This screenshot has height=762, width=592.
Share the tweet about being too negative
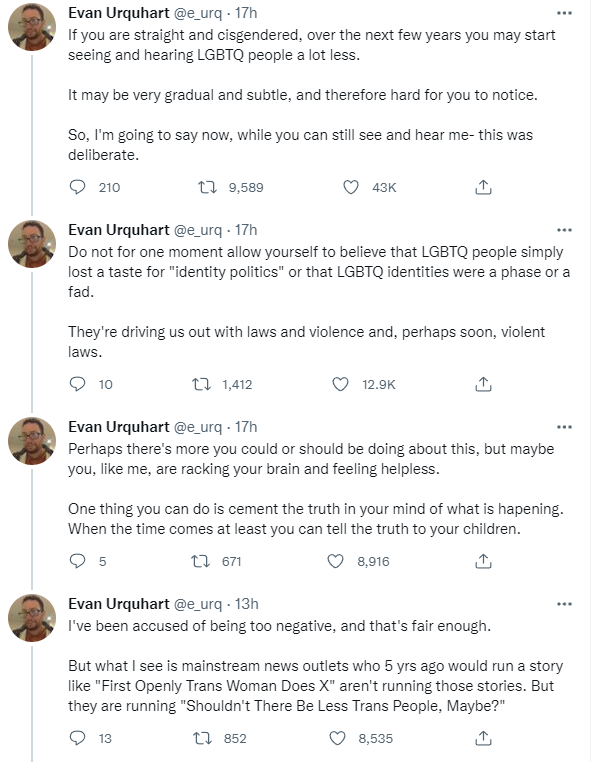tap(483, 738)
